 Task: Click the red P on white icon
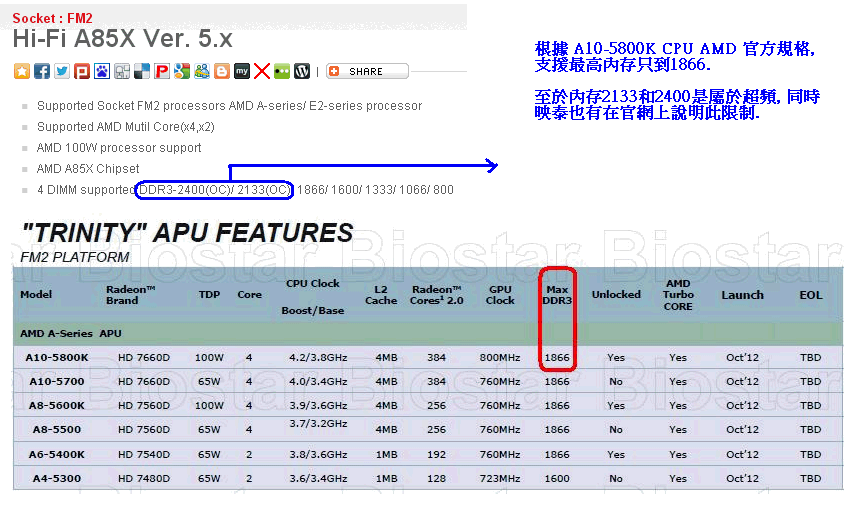[x=162, y=71]
